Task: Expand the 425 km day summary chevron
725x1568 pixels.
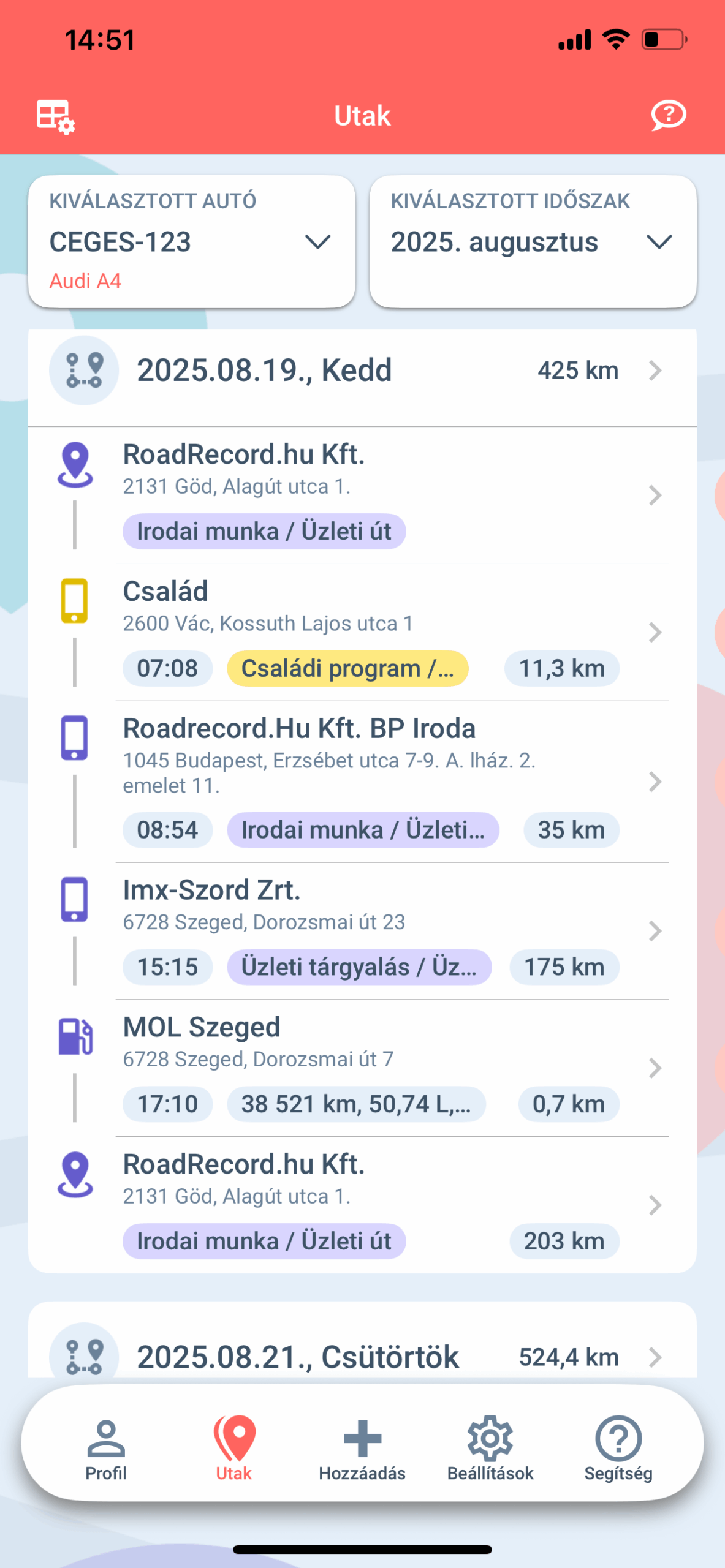Action: coord(655,371)
